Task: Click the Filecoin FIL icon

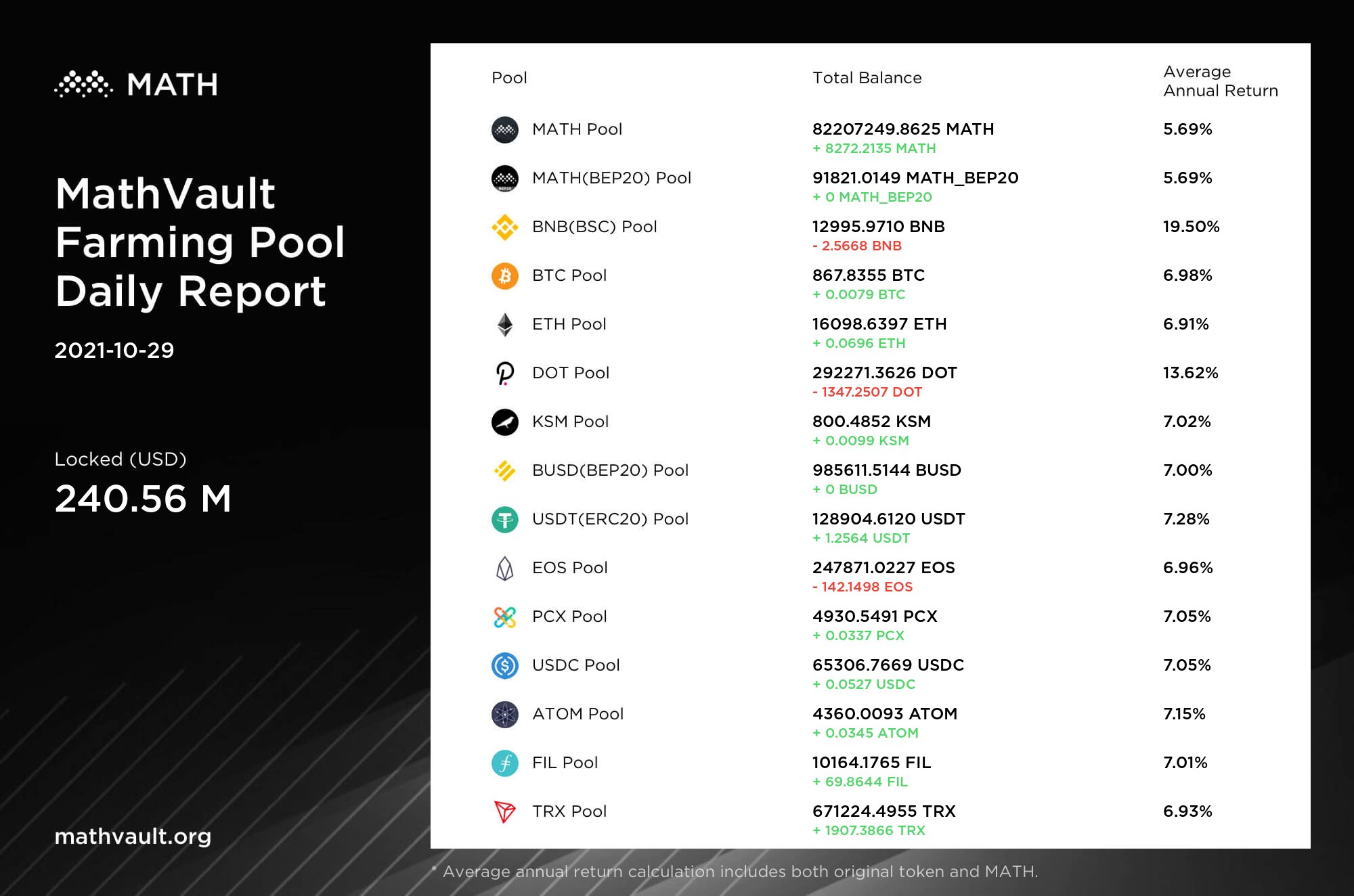Action: (x=504, y=763)
